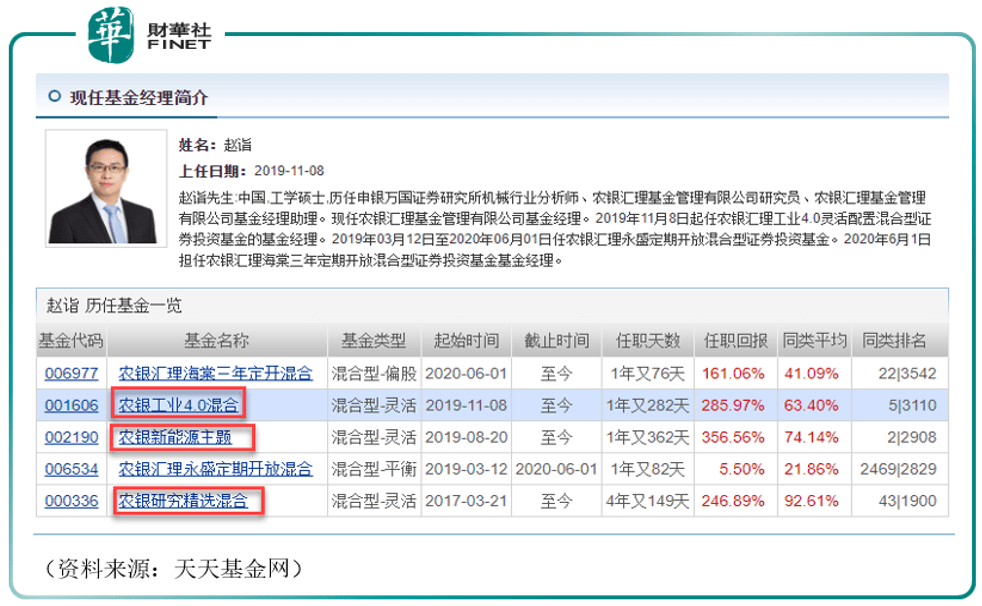Viewport: 982px width, 606px height.
Task: Select the 起始时间 column header
Action: pyautogui.click(x=466, y=341)
